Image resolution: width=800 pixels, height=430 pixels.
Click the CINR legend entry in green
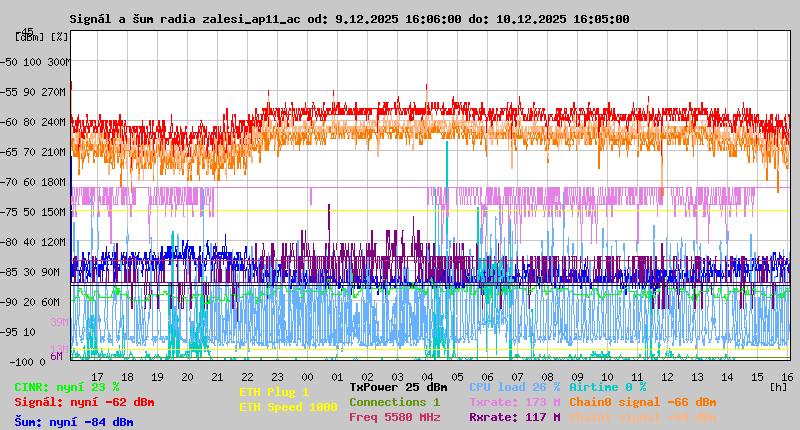coord(67,387)
